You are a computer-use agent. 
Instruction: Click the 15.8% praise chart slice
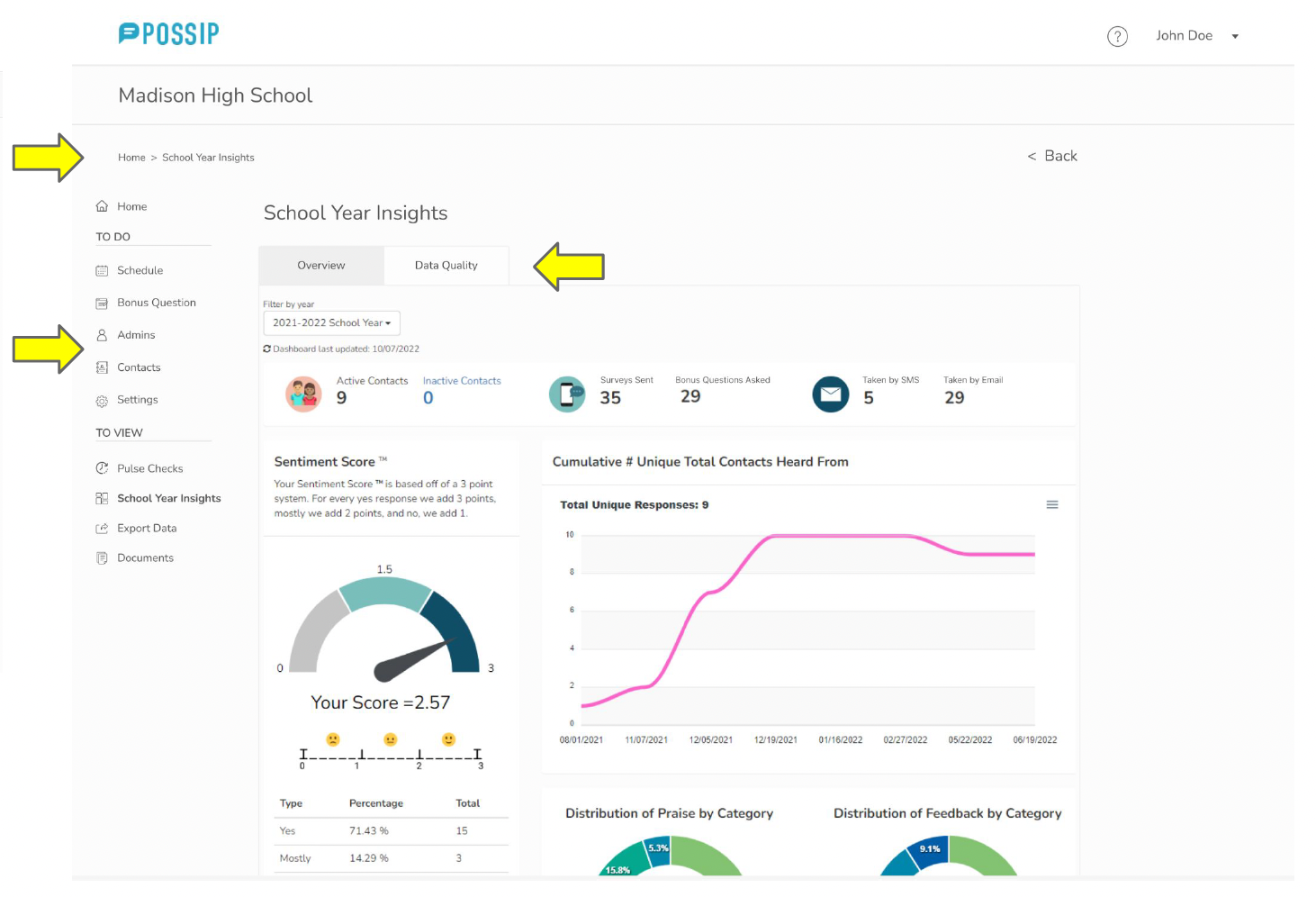pyautogui.click(x=625, y=864)
